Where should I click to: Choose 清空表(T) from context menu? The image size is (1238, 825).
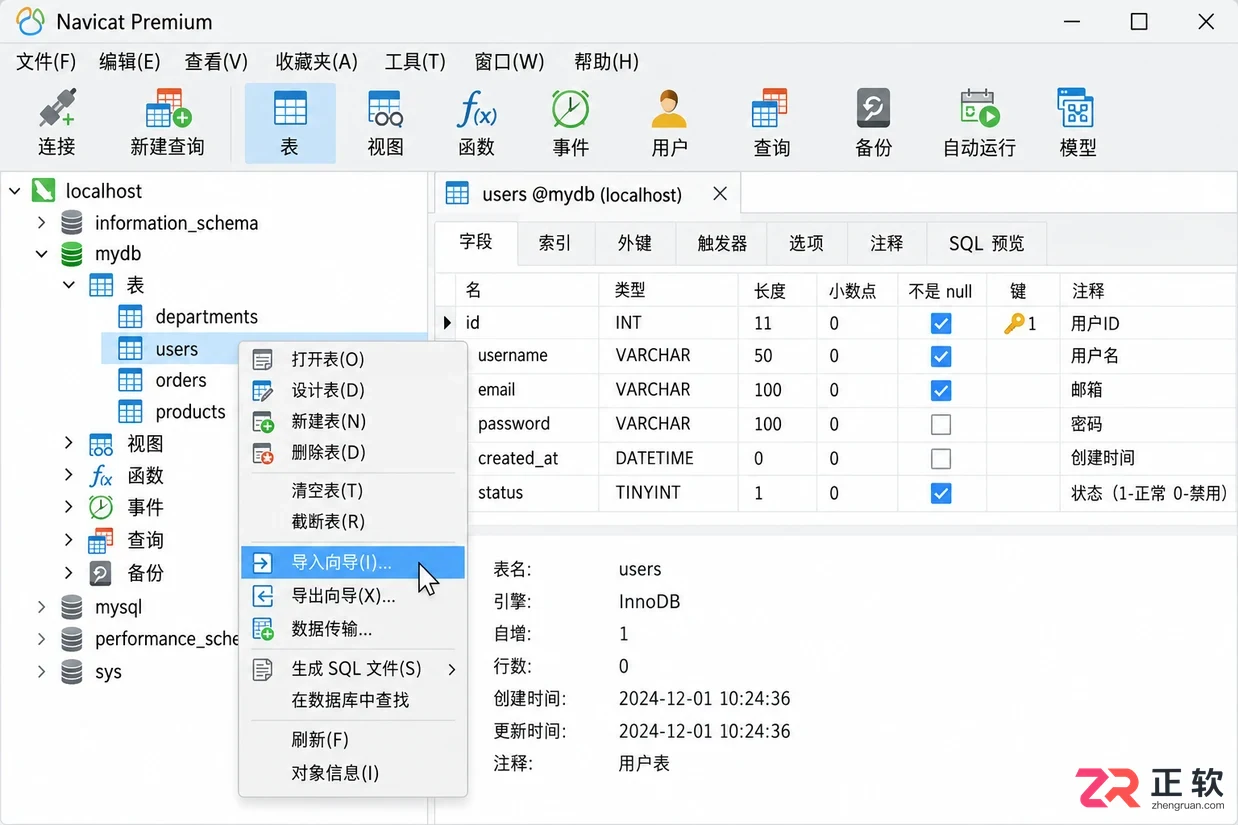353,491
